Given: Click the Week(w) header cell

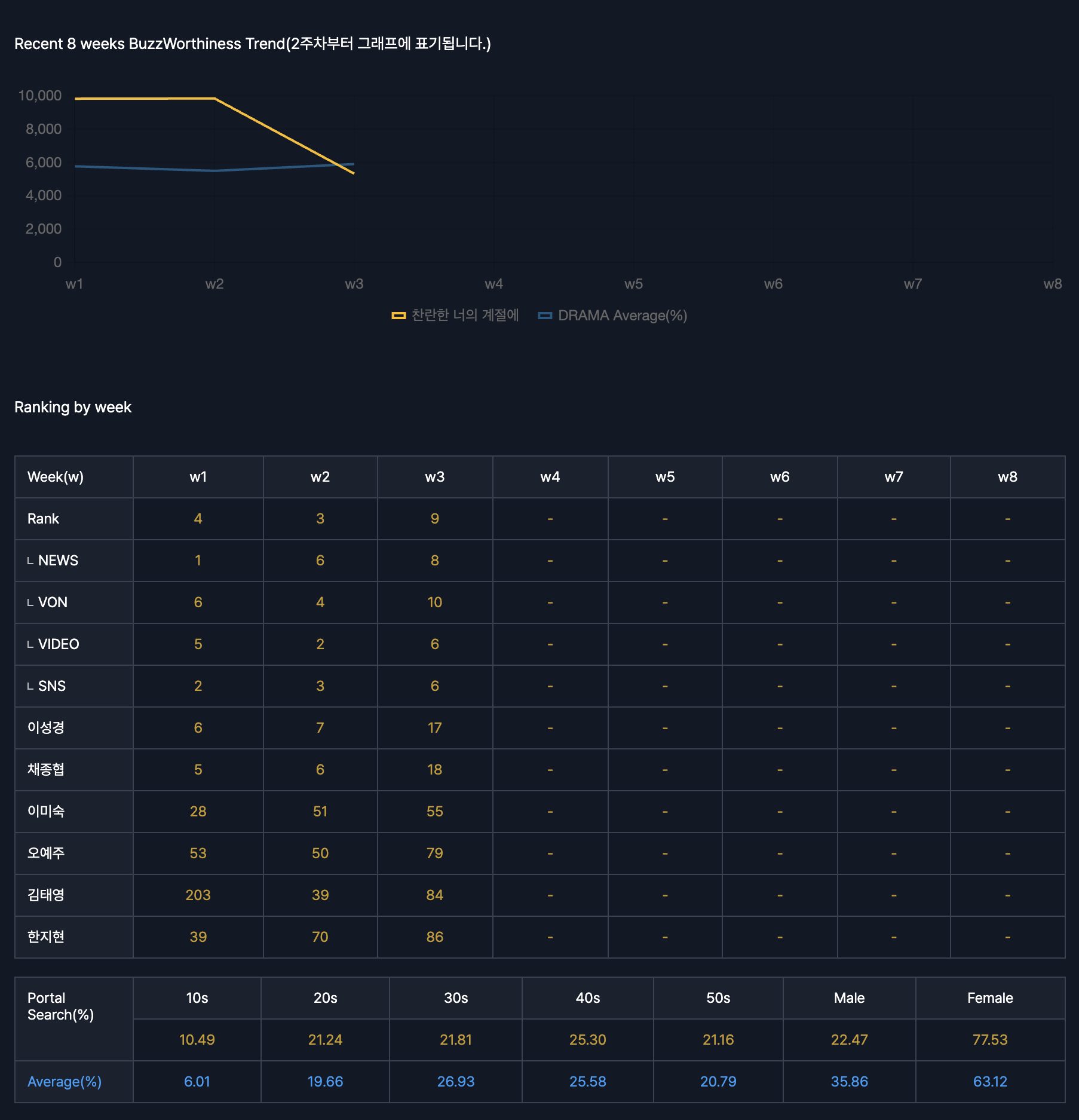Looking at the screenshot, I should point(56,477).
